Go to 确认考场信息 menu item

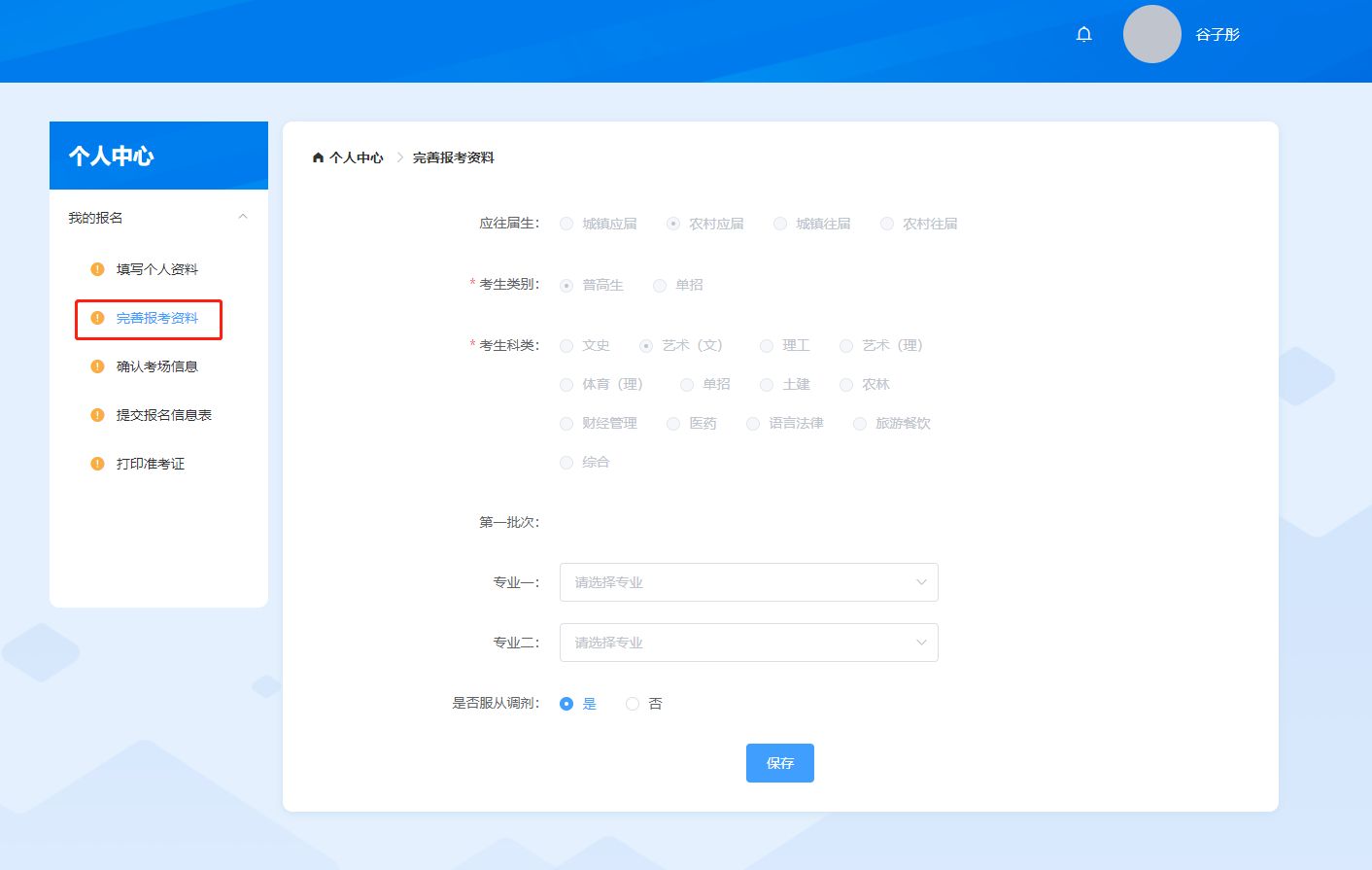(157, 366)
